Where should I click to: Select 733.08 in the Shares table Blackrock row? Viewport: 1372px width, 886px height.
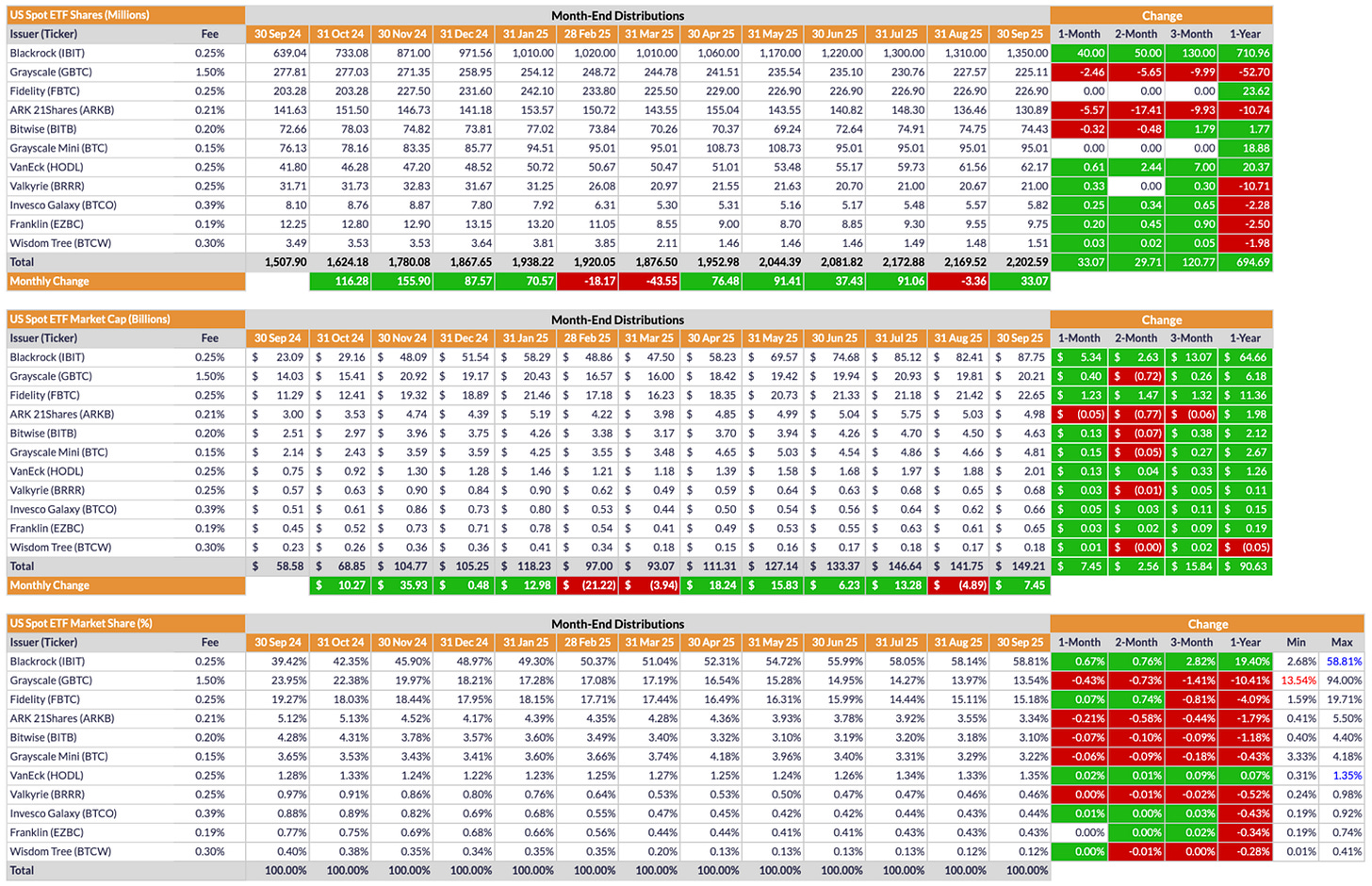(x=351, y=53)
